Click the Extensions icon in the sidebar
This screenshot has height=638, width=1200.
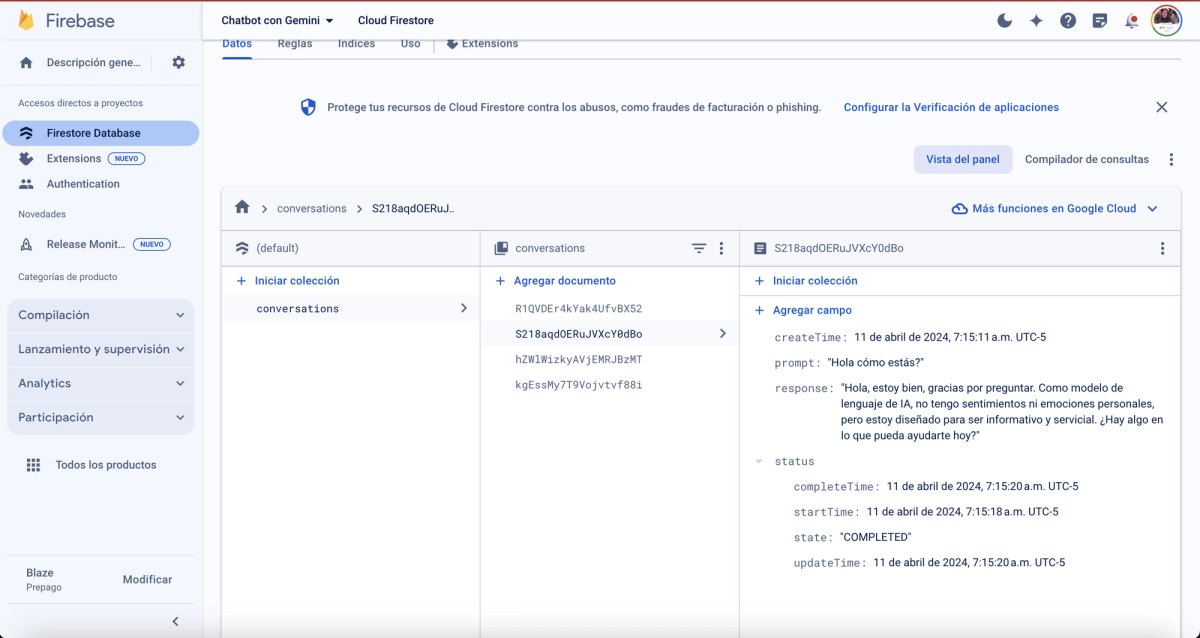(26, 158)
